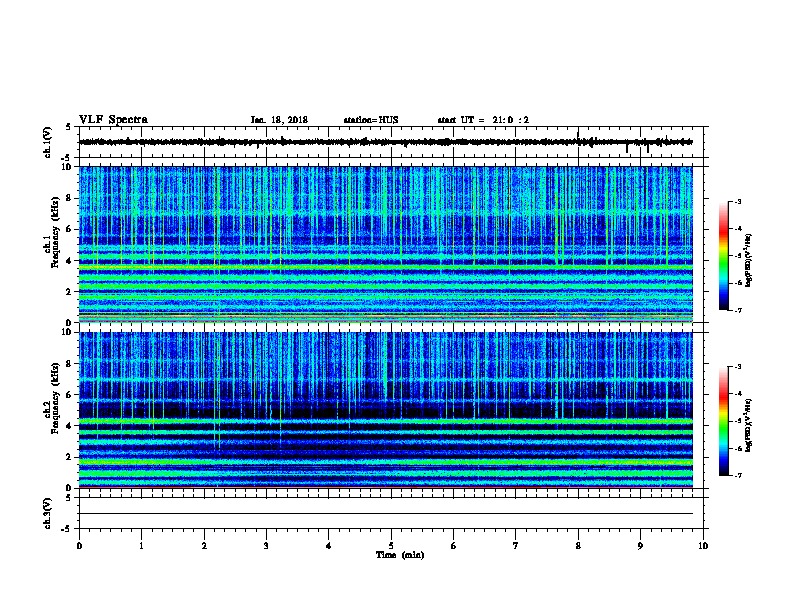Click the "7" tick on the time axis
The width and height of the screenshot is (792, 612).
coord(516,546)
